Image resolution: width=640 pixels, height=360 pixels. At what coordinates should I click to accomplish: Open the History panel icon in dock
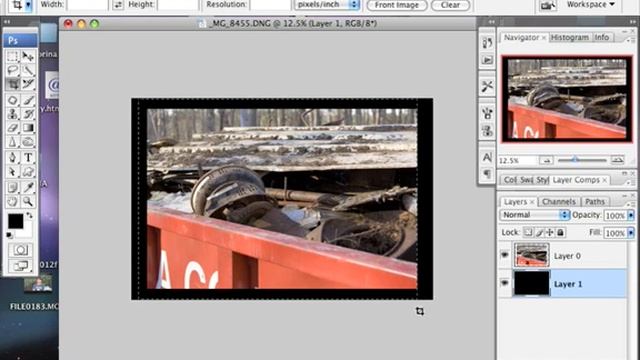487,43
